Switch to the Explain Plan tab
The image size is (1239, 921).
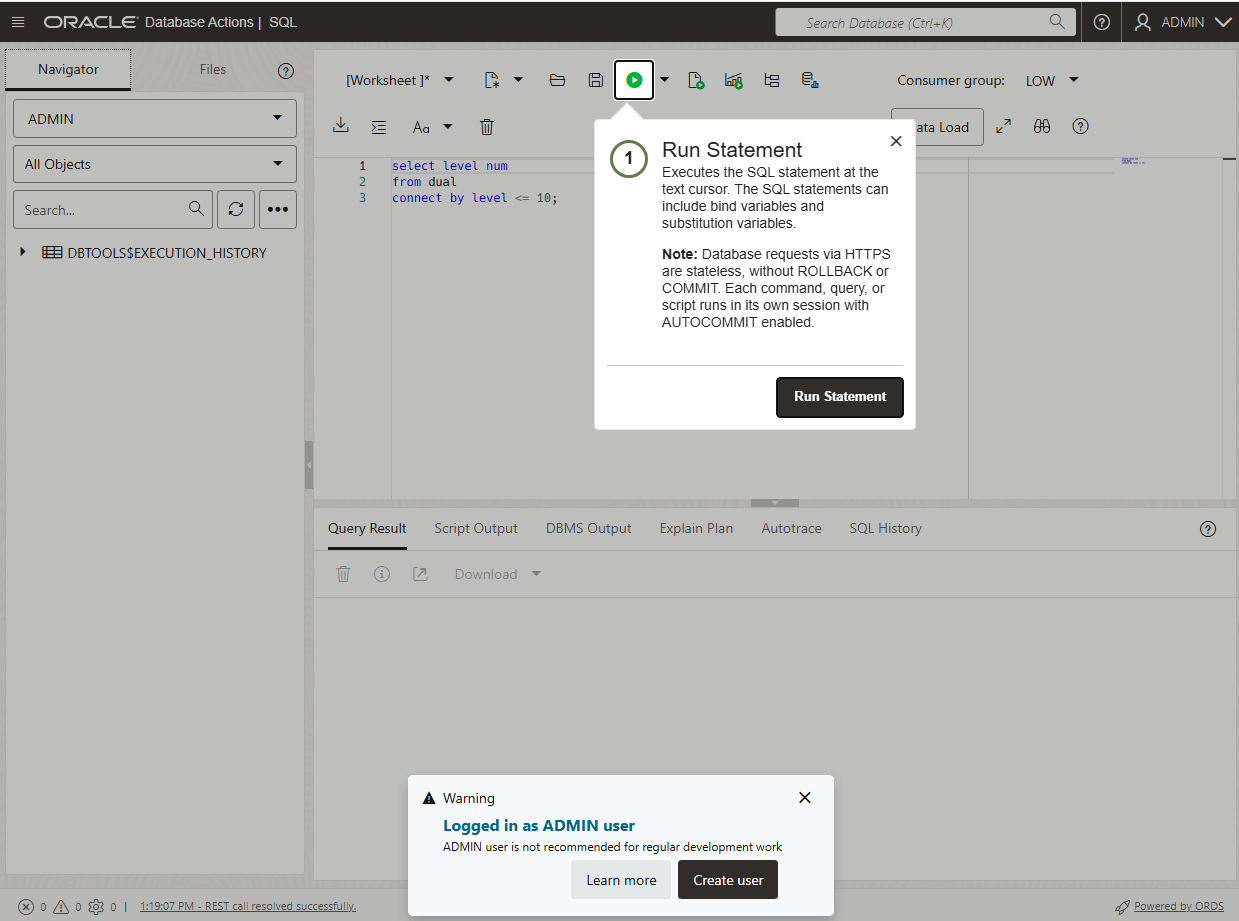pyautogui.click(x=696, y=529)
